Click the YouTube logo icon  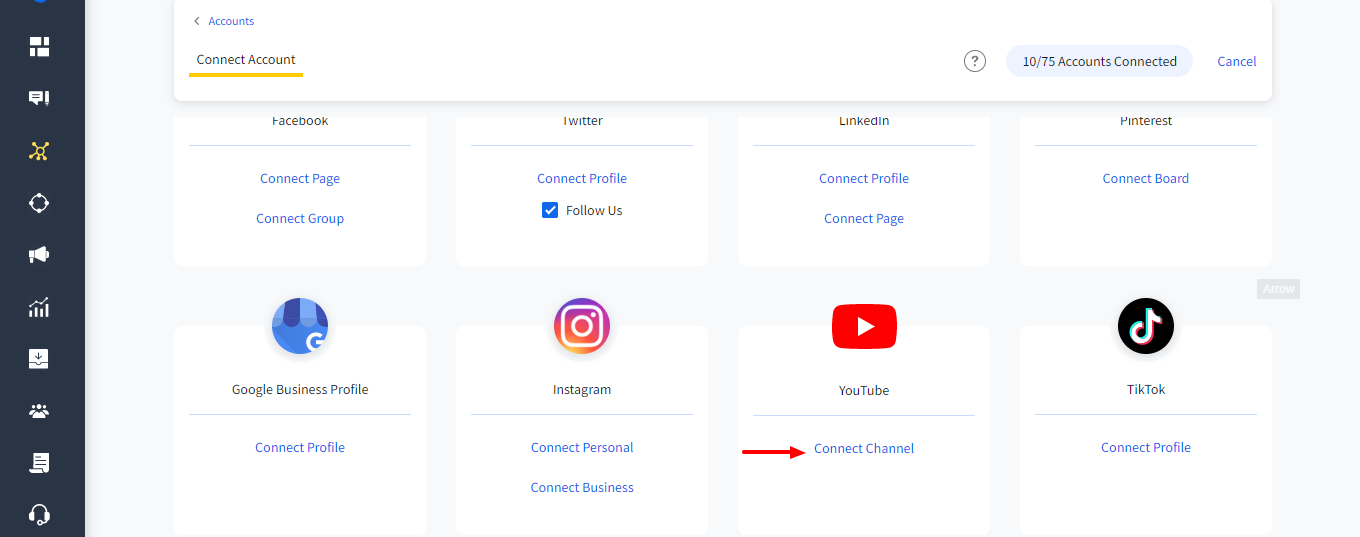coord(864,326)
